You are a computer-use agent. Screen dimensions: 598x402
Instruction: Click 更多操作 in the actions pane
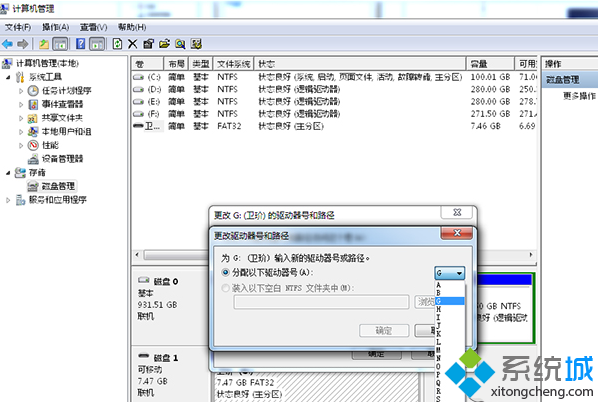(x=580, y=96)
